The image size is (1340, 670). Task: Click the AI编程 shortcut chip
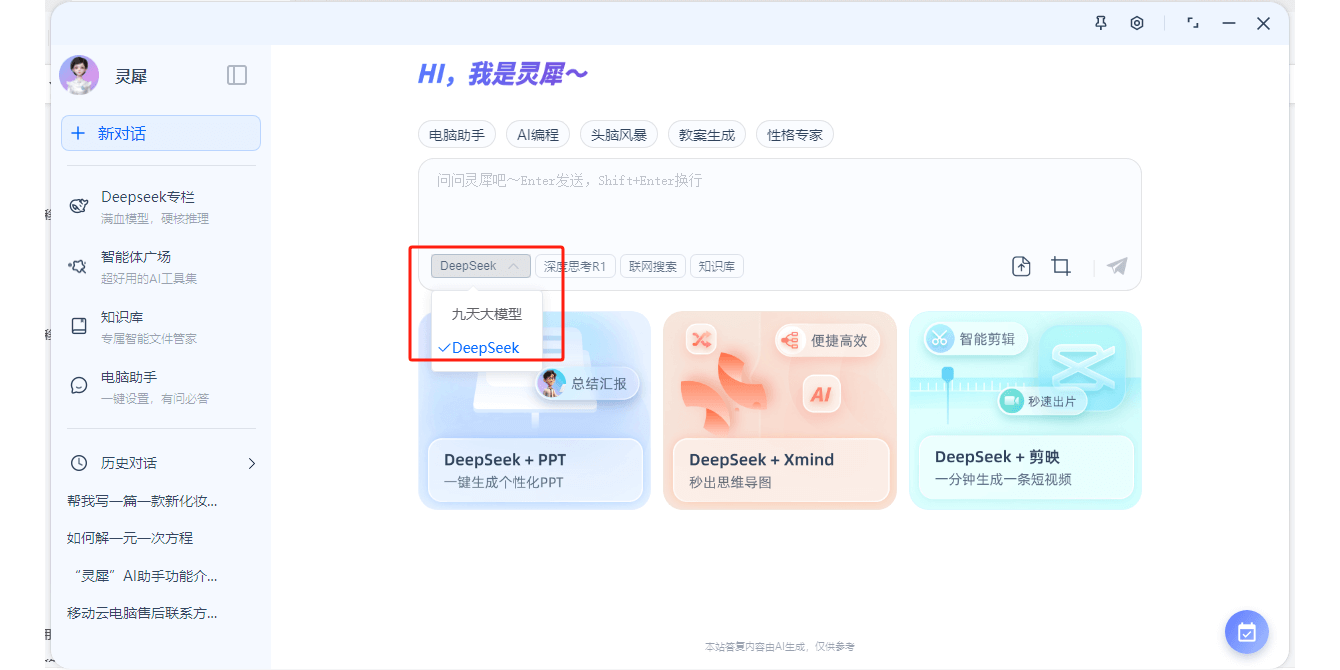click(x=538, y=134)
